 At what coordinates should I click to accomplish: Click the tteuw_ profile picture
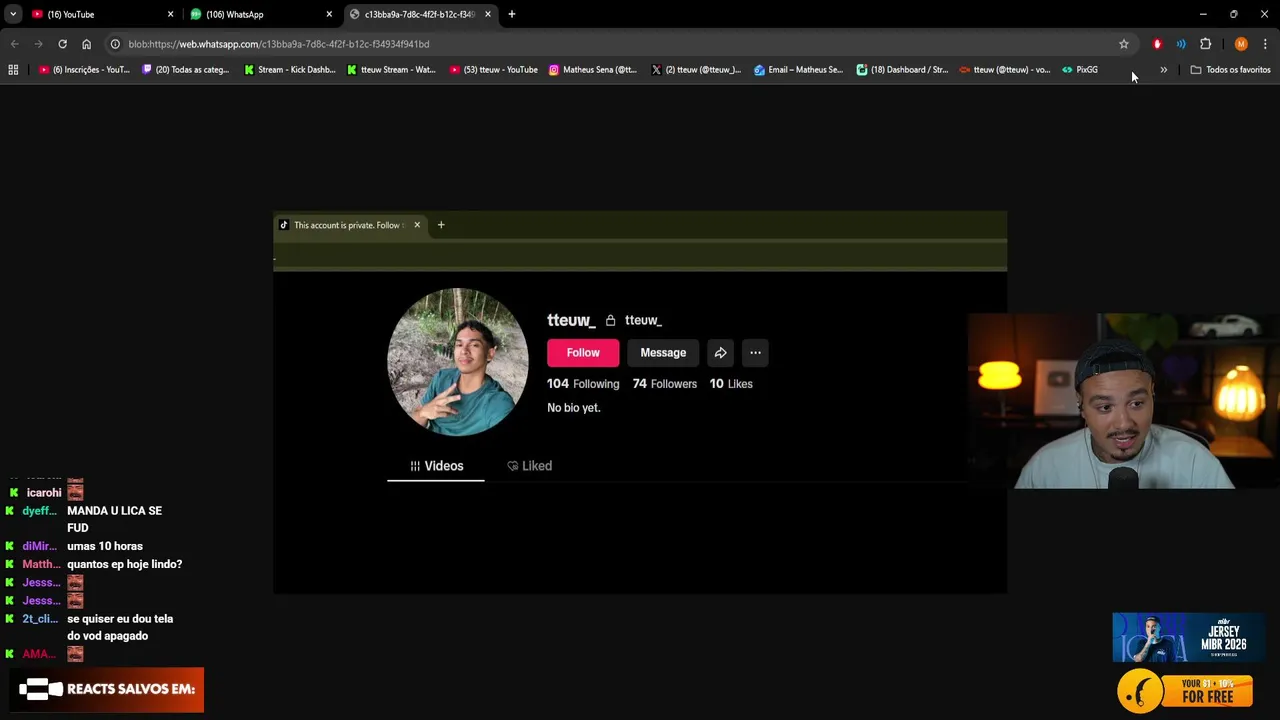click(x=458, y=362)
